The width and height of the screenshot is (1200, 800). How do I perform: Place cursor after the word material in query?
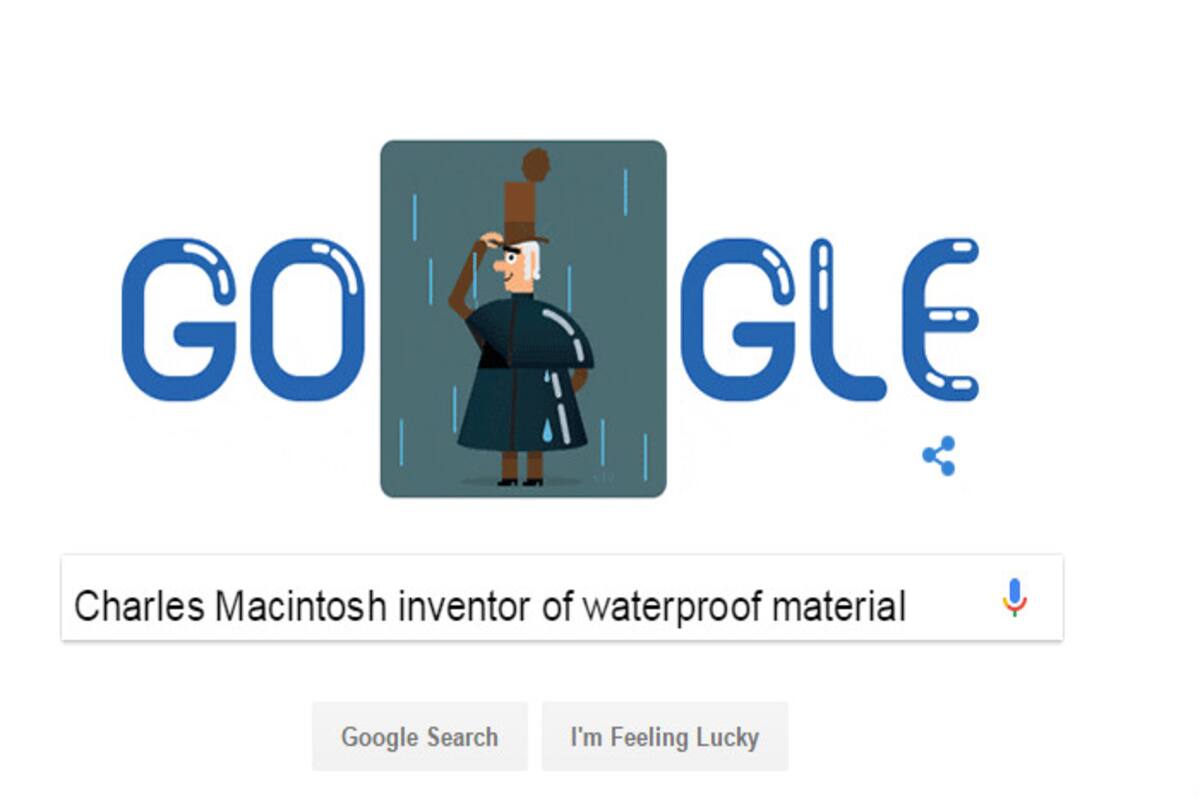pos(908,606)
